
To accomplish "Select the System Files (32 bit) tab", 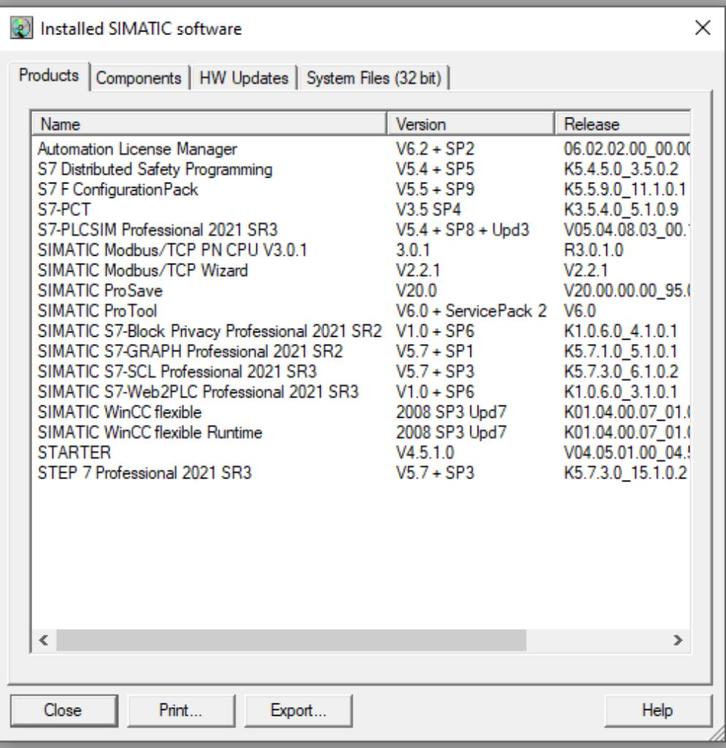I will [x=375, y=78].
